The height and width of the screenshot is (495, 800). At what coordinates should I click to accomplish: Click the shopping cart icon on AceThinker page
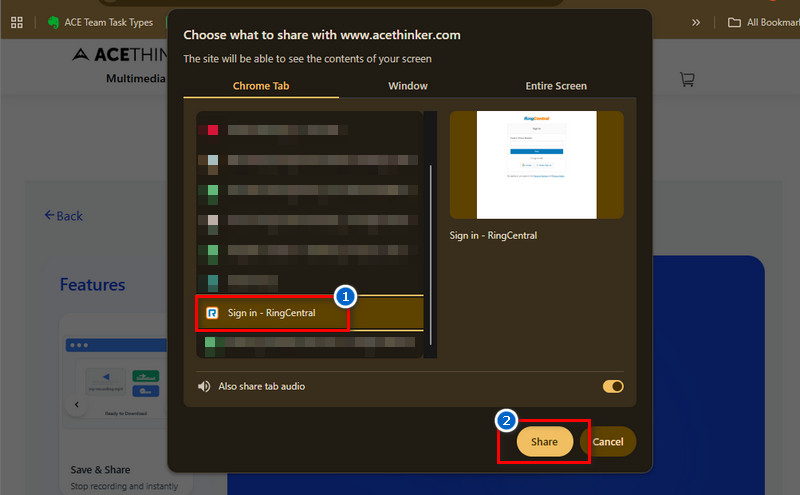tap(687, 79)
